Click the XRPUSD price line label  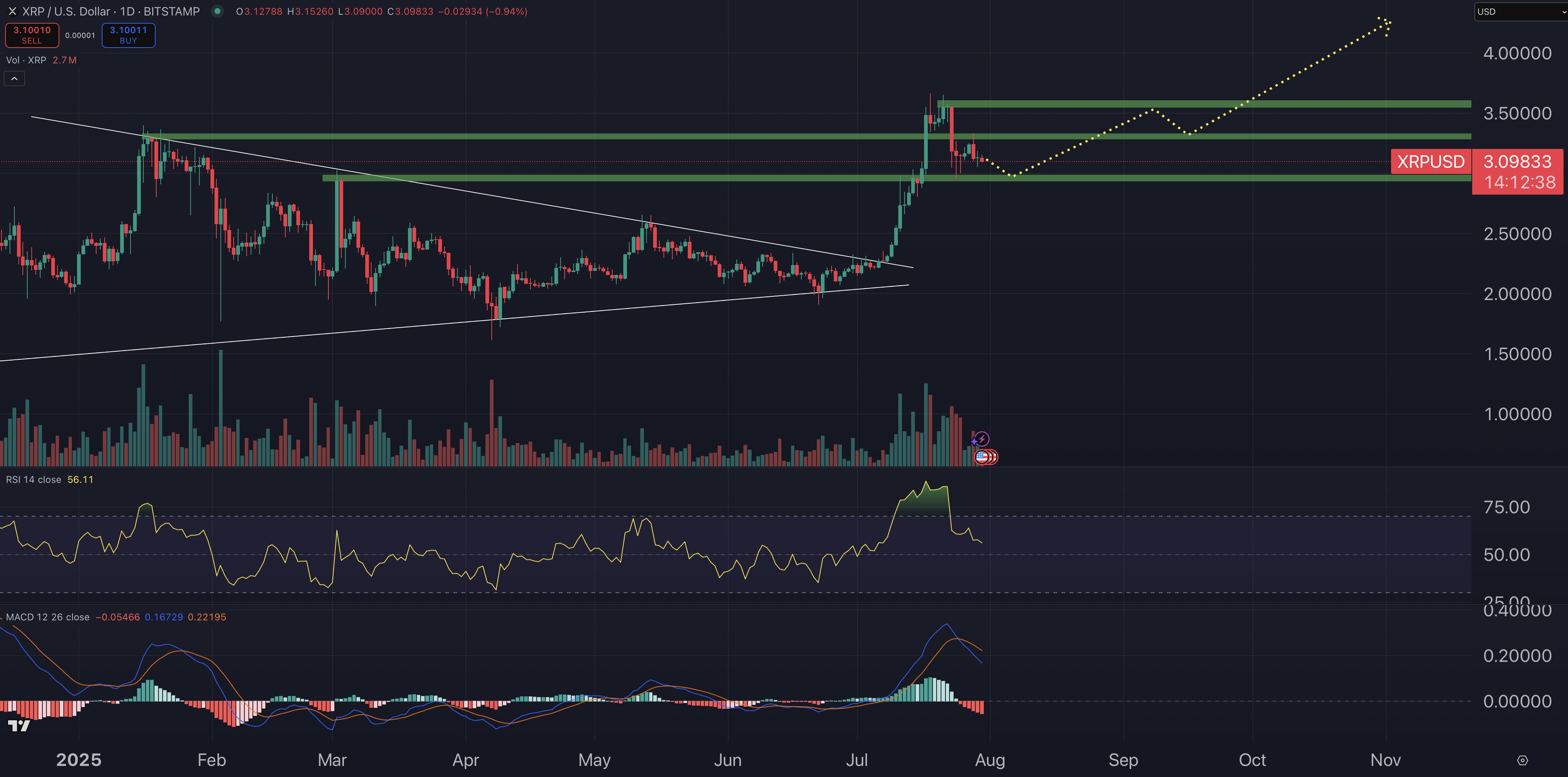(1431, 162)
